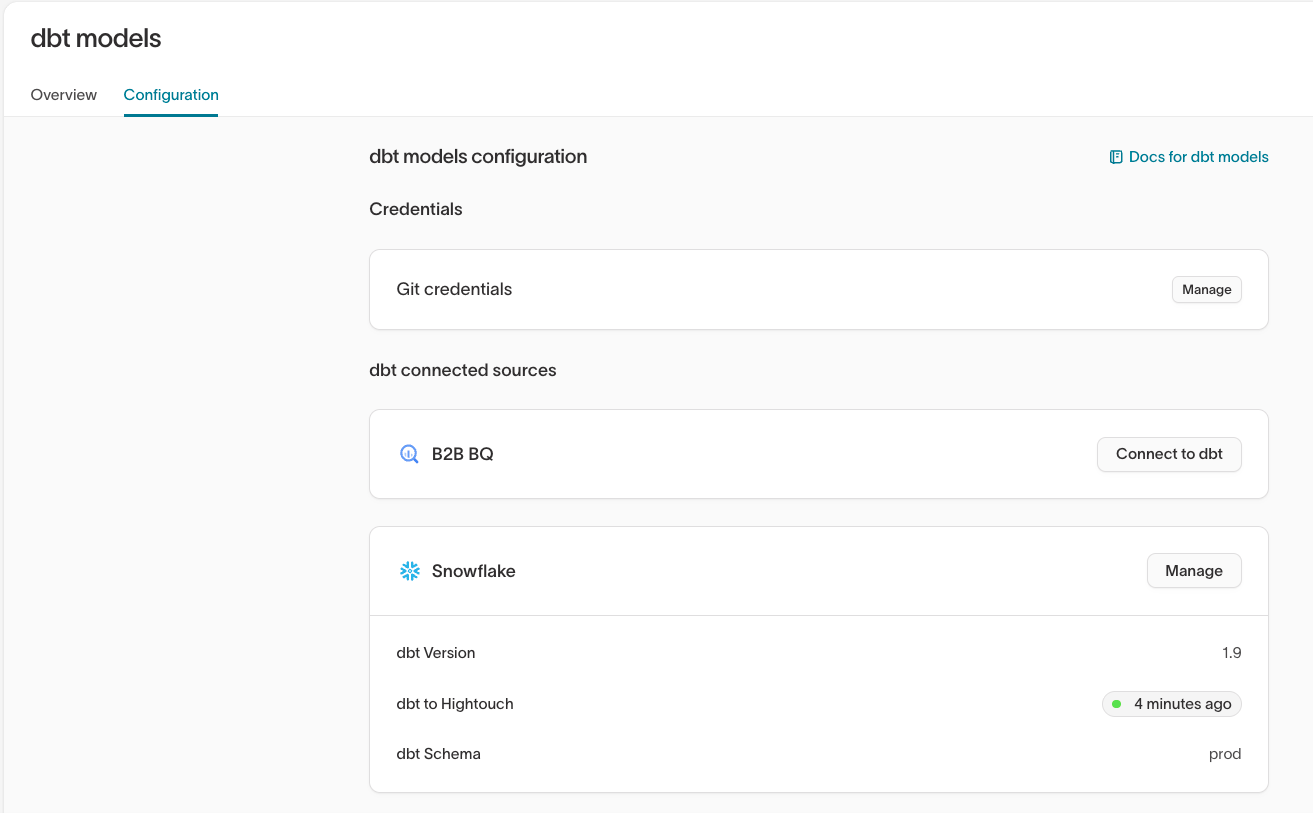
Task: Click the dbt models configuration heading
Action: point(478,157)
